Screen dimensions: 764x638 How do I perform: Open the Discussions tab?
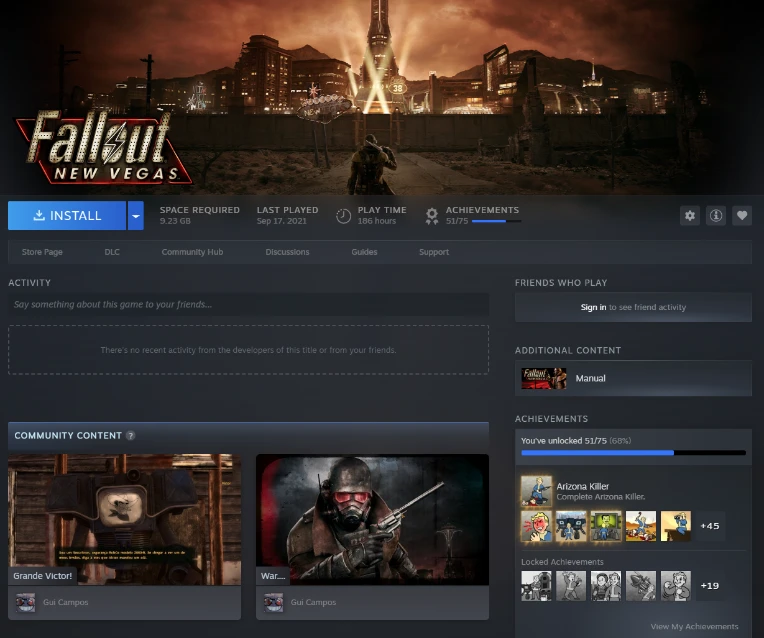(x=287, y=252)
